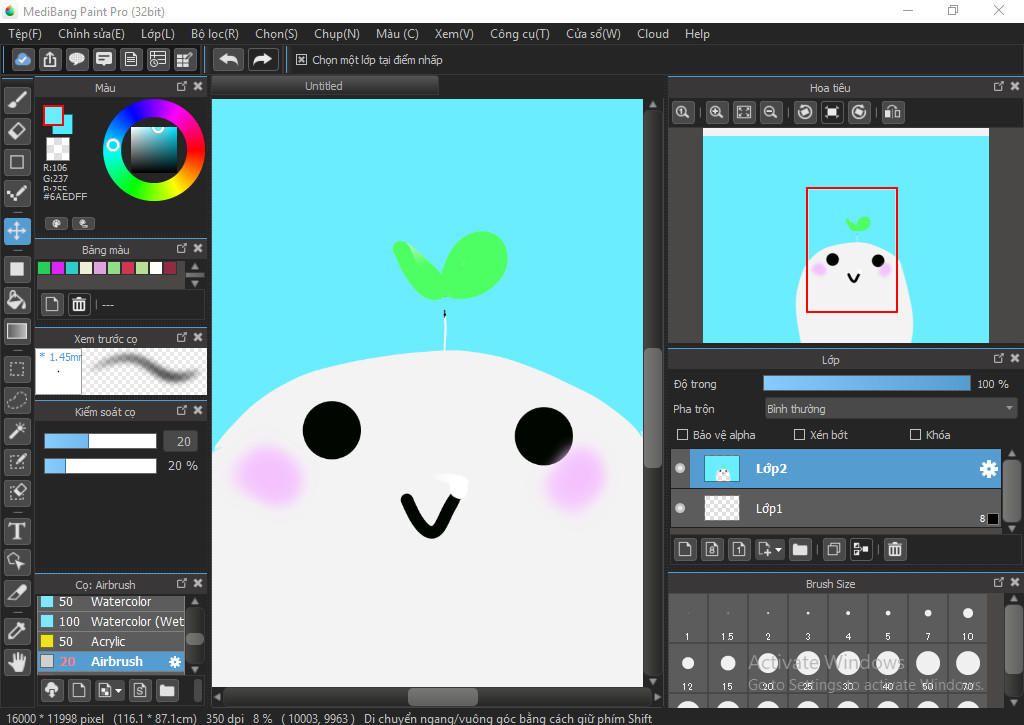Viewport: 1024px width, 725px height.
Task: Select the Acrylic brush
Action: 111,641
